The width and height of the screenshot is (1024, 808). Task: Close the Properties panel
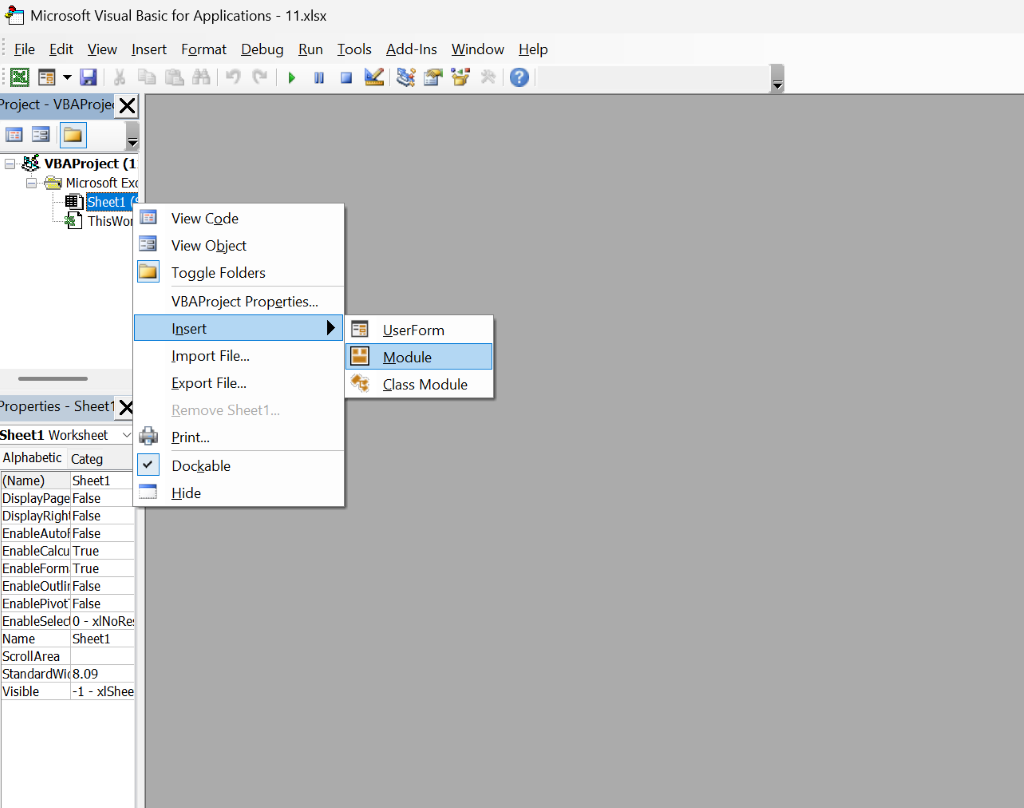(x=125, y=407)
